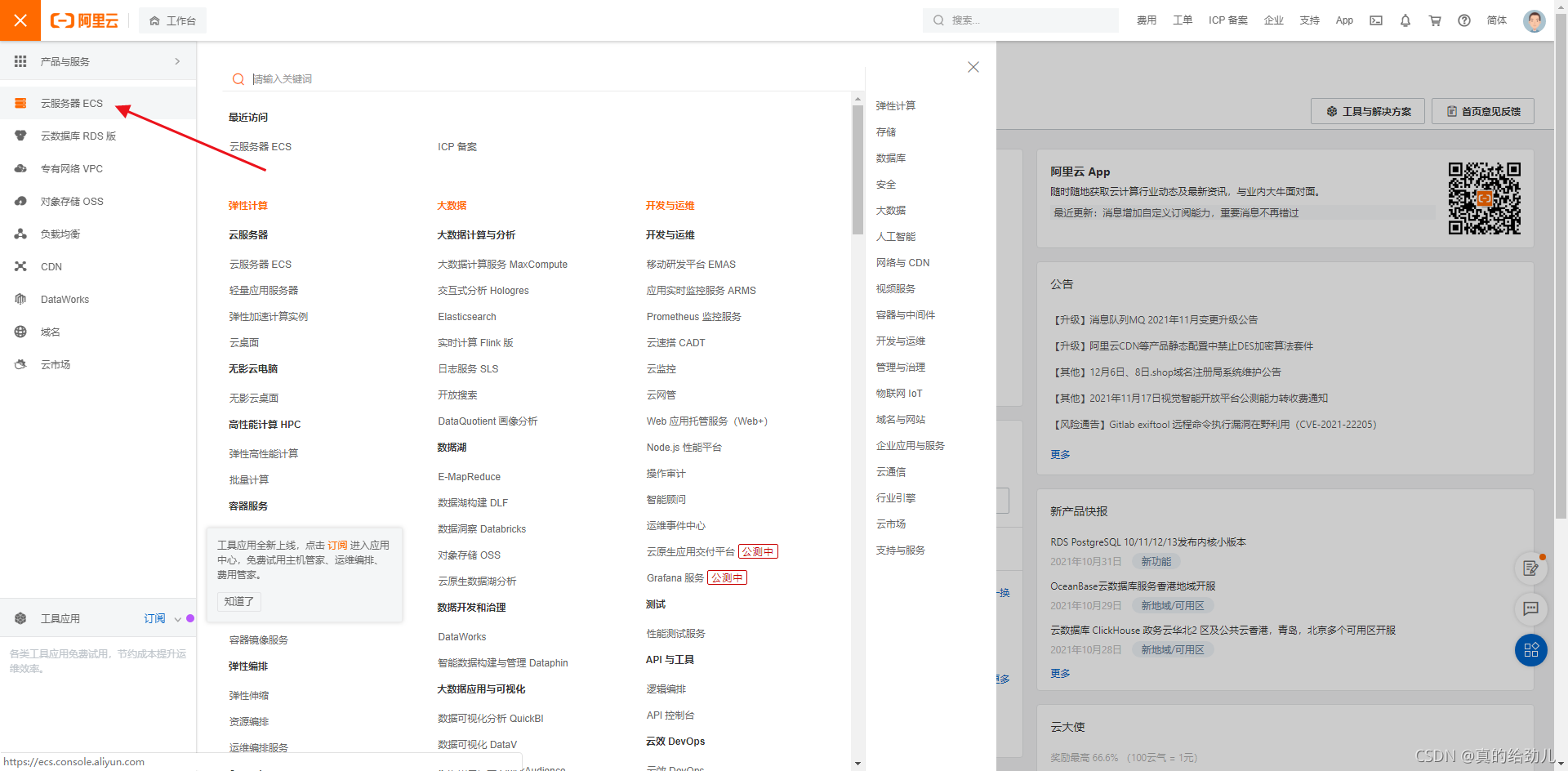Open the user avatar profile menu
This screenshot has height=771, width=1568.
(1535, 20)
